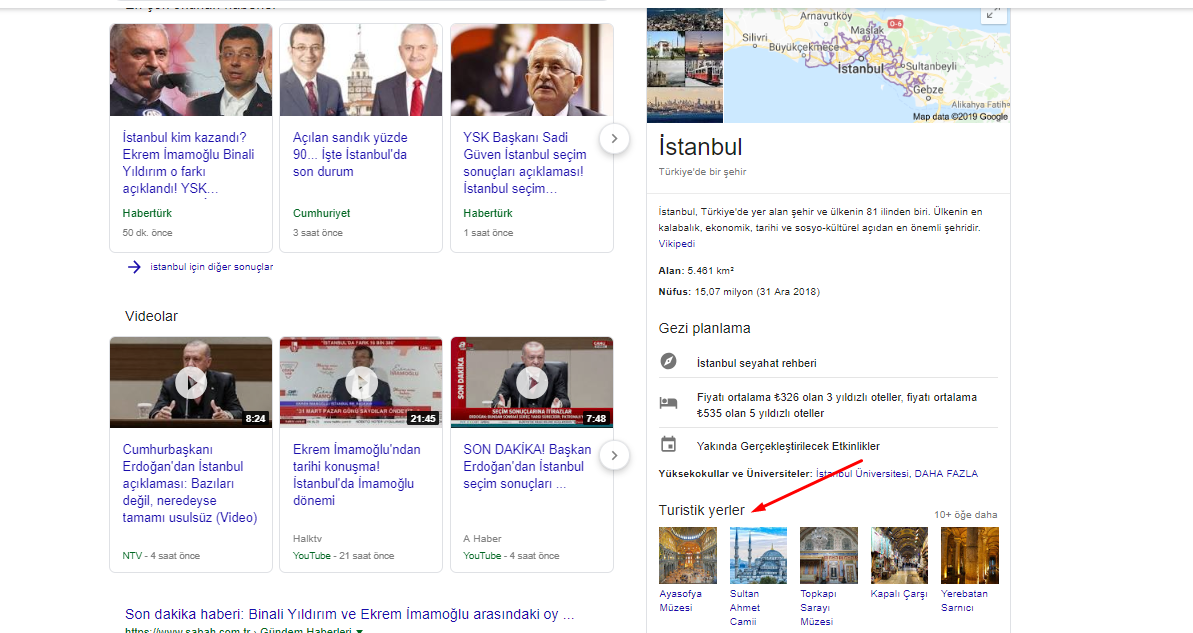The height and width of the screenshot is (633, 1193).
Task: Open Sultan Ahmet Camii thumbnail
Action: (x=759, y=555)
